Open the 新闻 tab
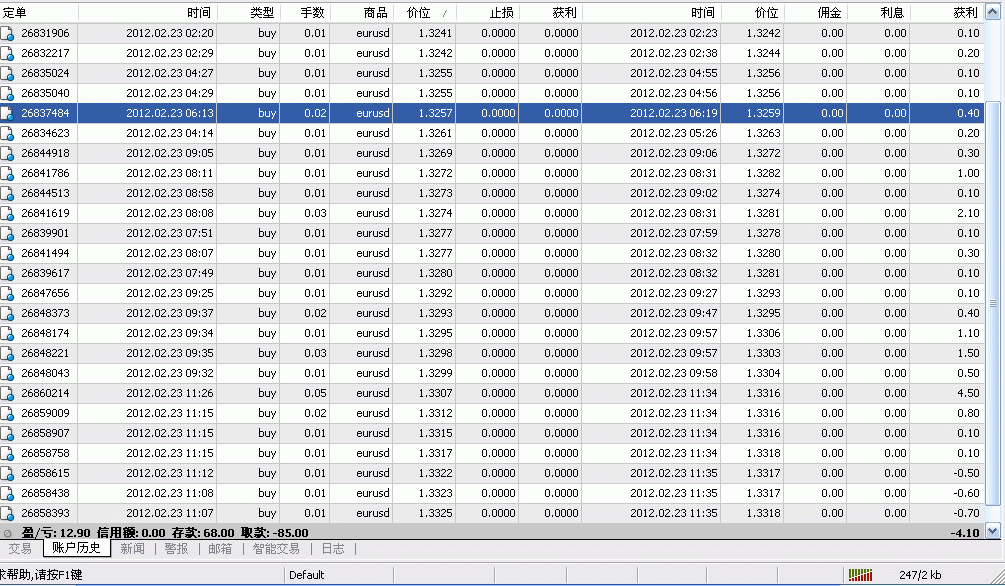 133,549
